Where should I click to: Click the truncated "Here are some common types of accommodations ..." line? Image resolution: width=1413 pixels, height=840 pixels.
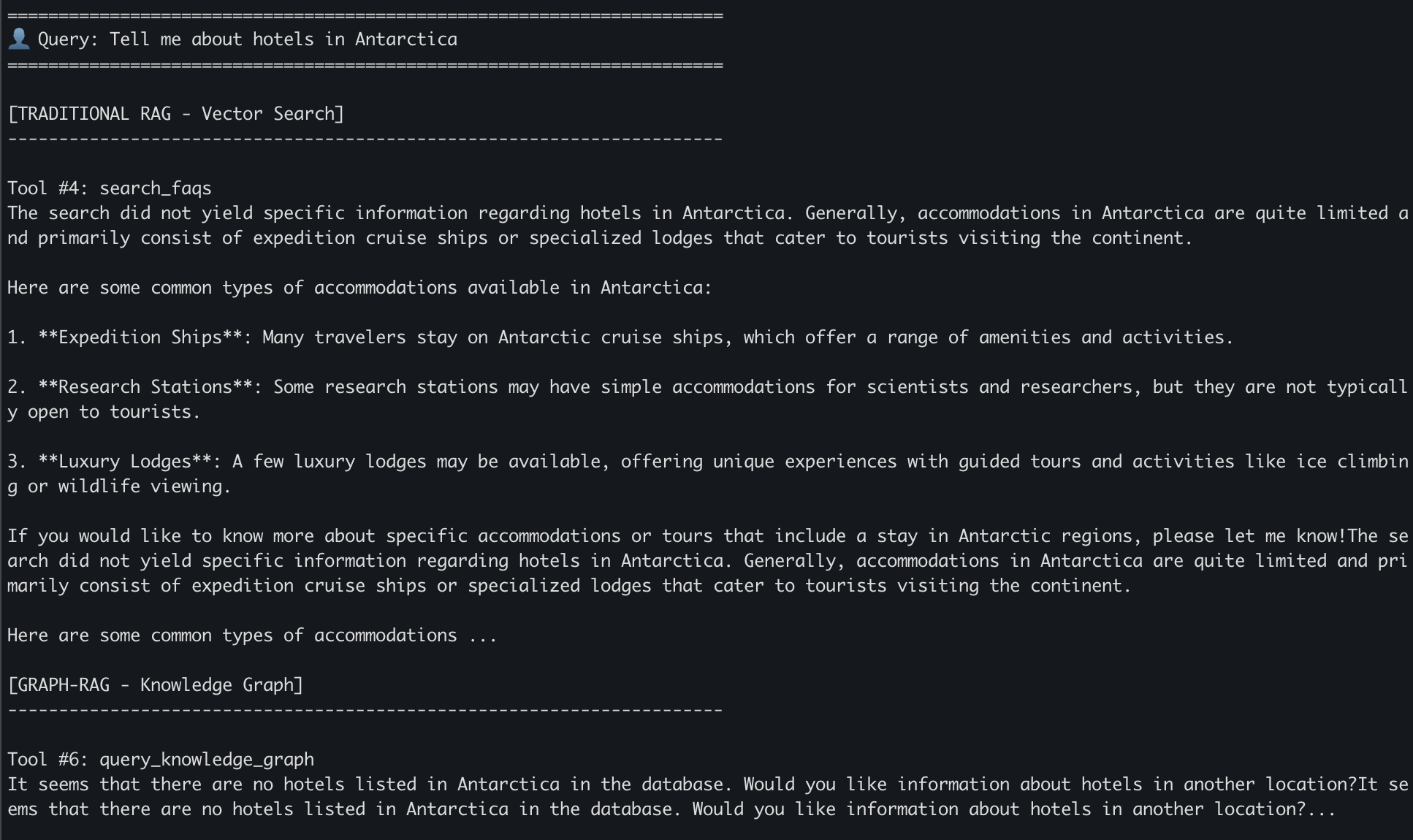252,635
